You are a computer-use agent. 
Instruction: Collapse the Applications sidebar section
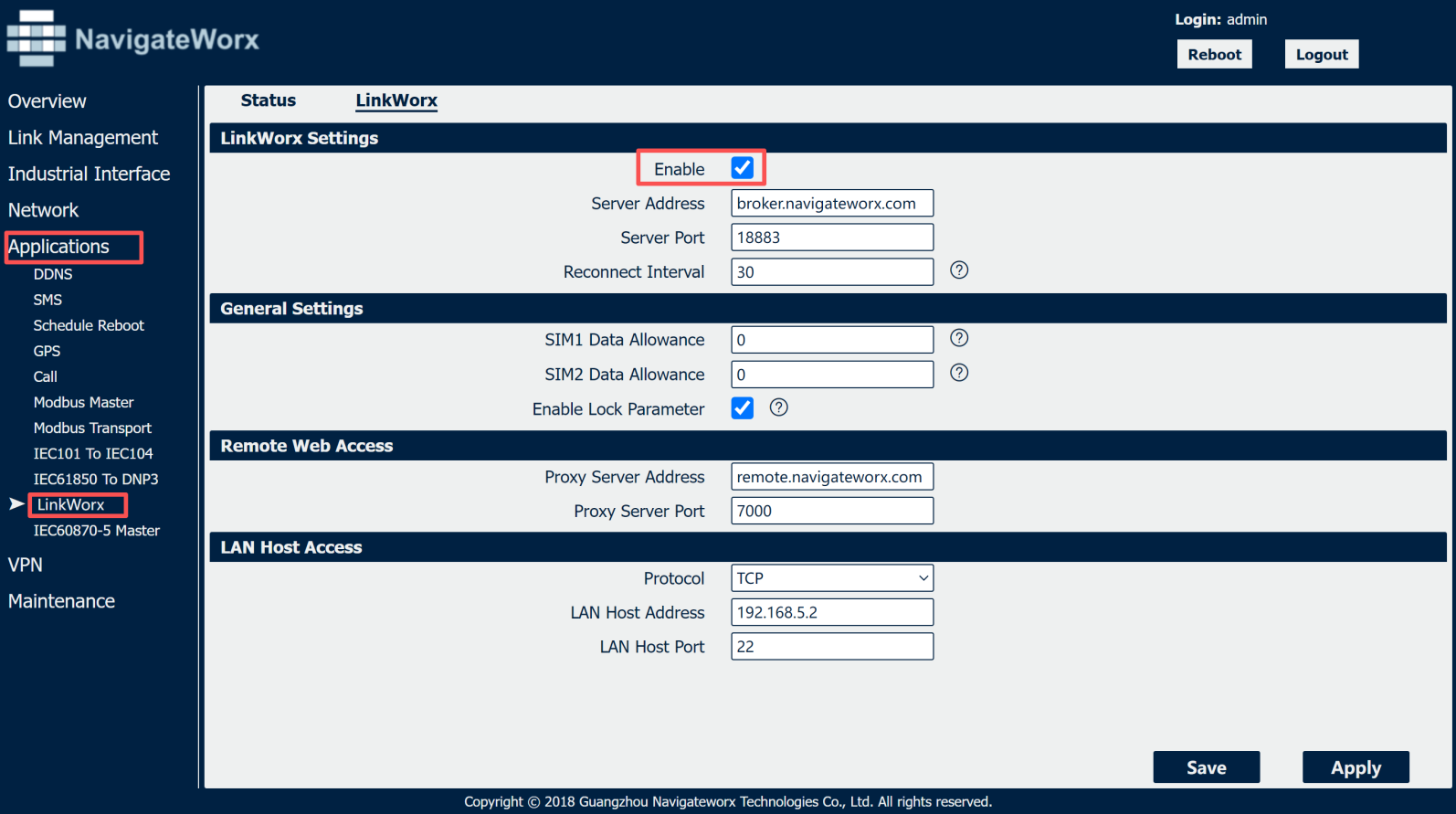tap(58, 247)
